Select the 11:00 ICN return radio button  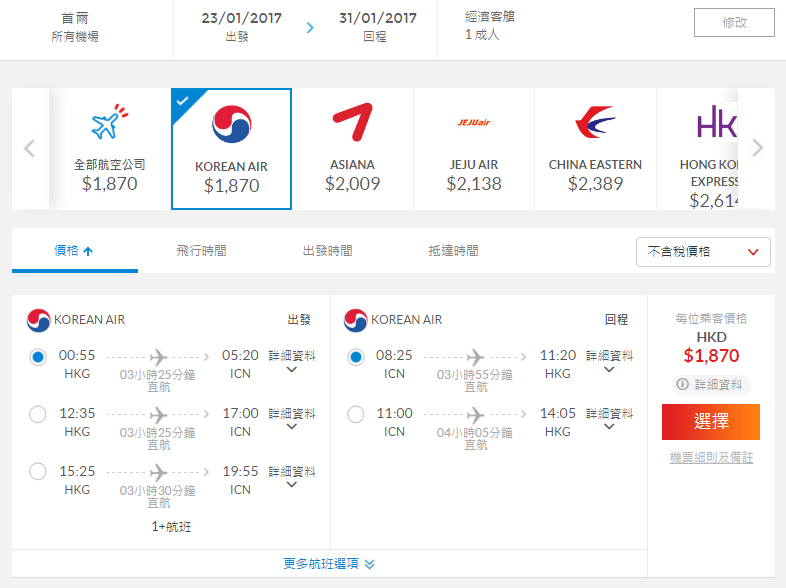pyautogui.click(x=356, y=415)
